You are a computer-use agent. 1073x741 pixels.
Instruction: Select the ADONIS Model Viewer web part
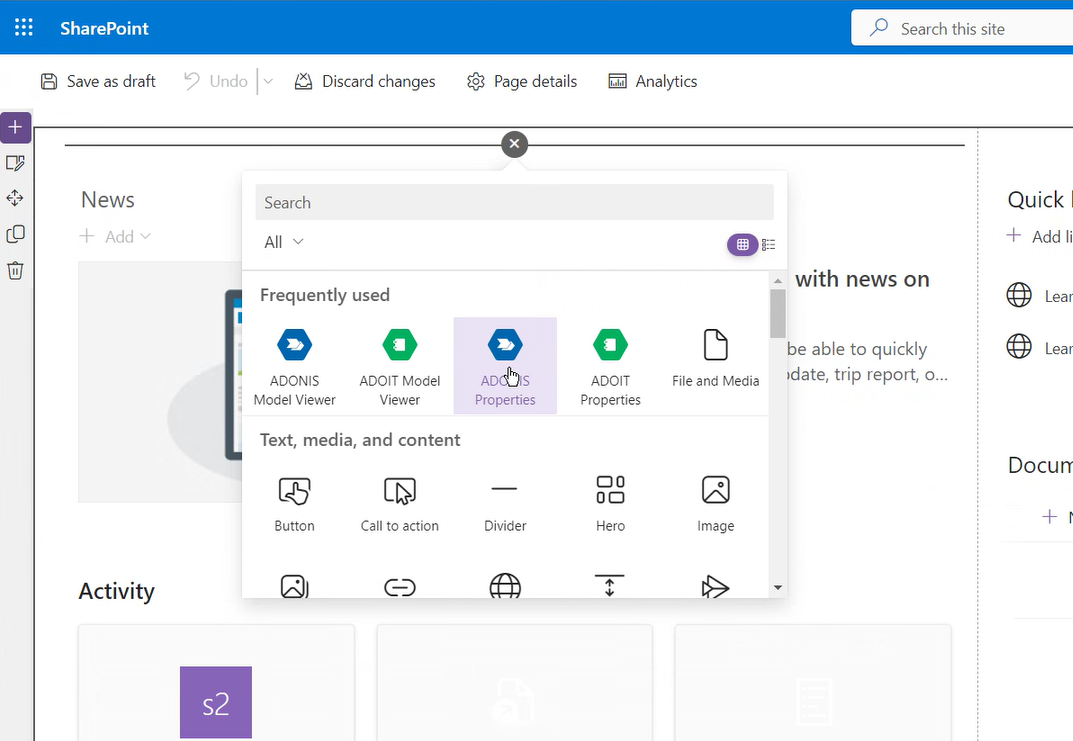coord(295,367)
